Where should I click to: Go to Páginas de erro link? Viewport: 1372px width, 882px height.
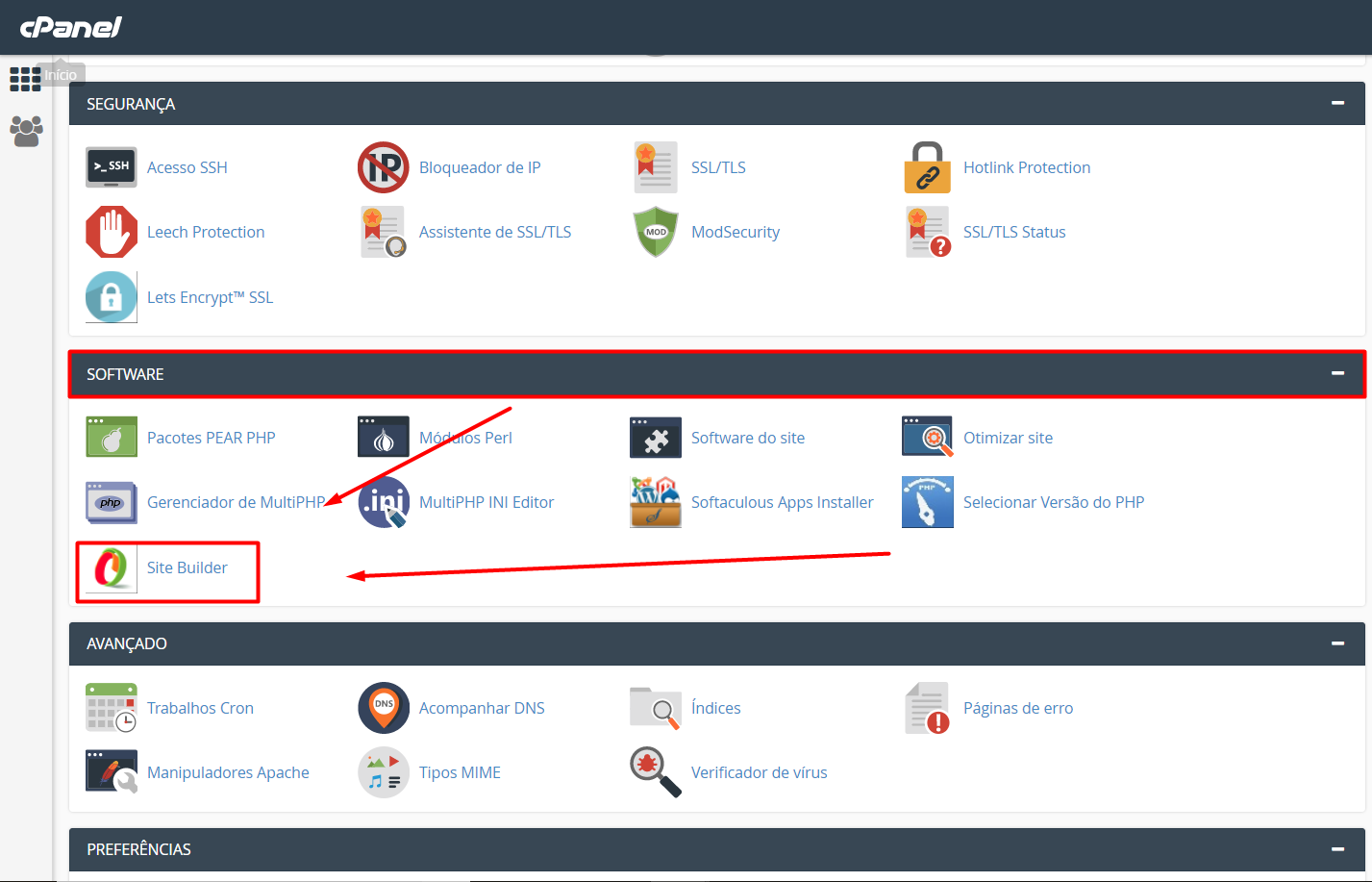[x=1018, y=708]
